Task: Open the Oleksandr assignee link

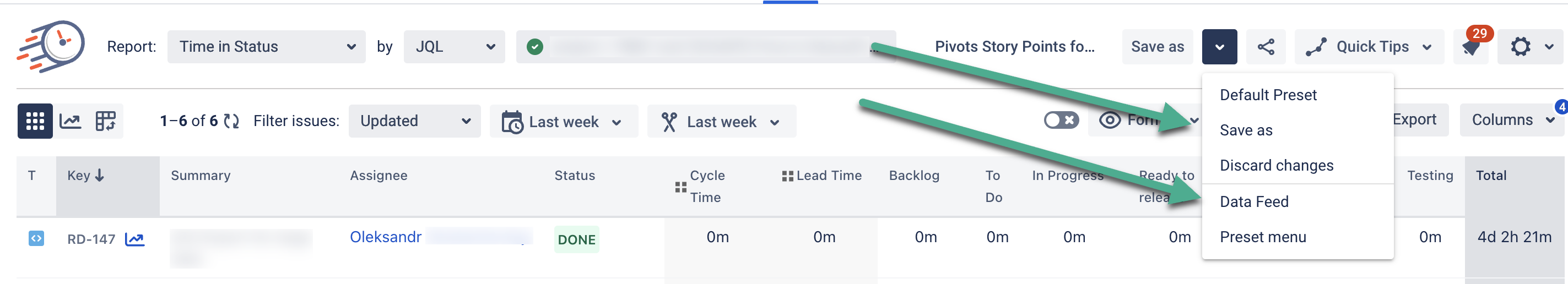Action: pyautogui.click(x=385, y=237)
